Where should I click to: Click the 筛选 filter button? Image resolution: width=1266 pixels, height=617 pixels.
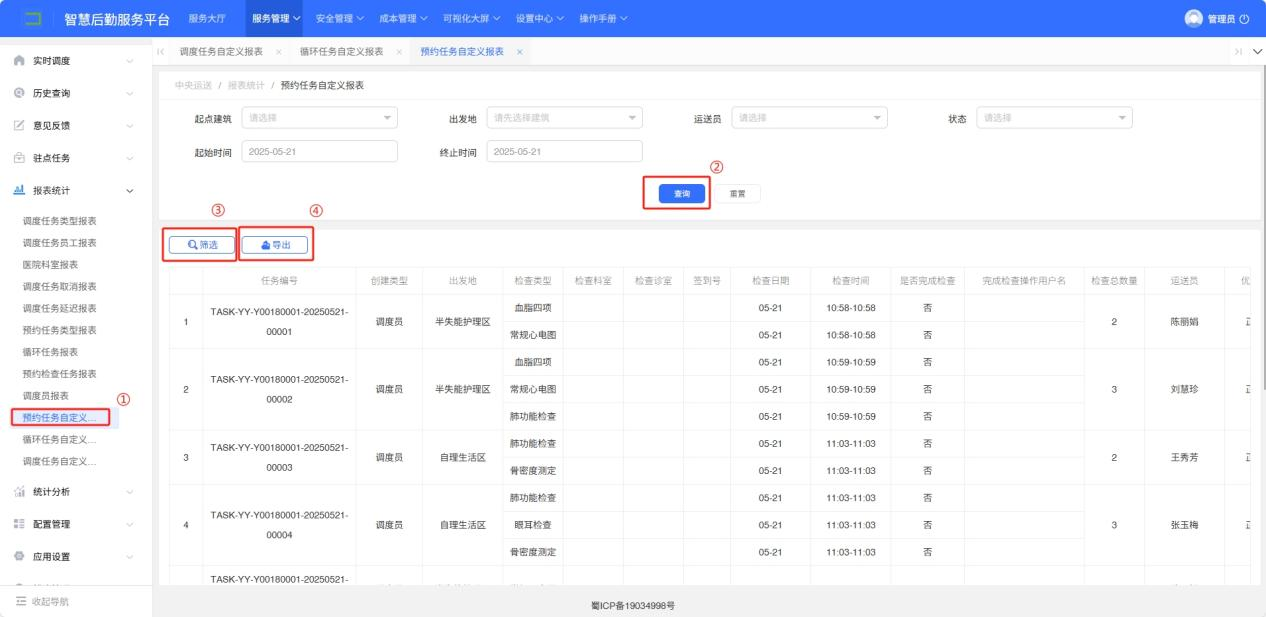[201, 245]
